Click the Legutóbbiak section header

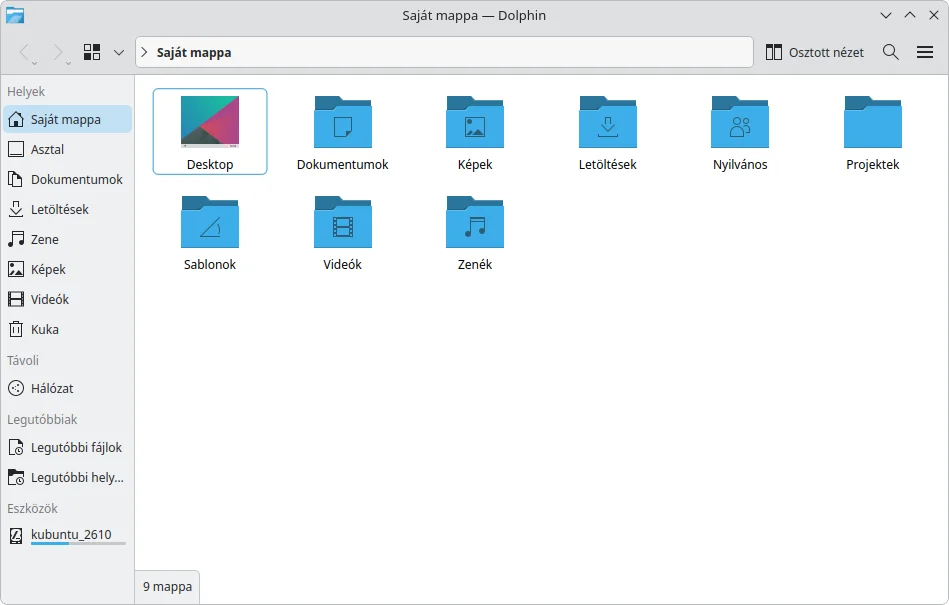click(42, 419)
